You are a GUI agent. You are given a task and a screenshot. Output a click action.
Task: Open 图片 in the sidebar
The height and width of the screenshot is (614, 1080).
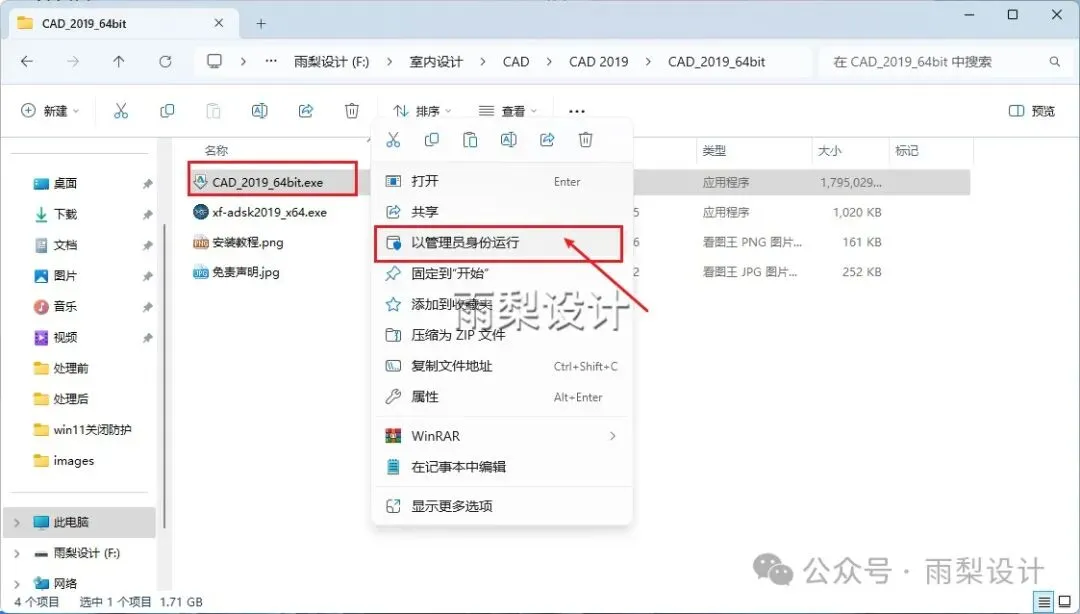pos(65,276)
